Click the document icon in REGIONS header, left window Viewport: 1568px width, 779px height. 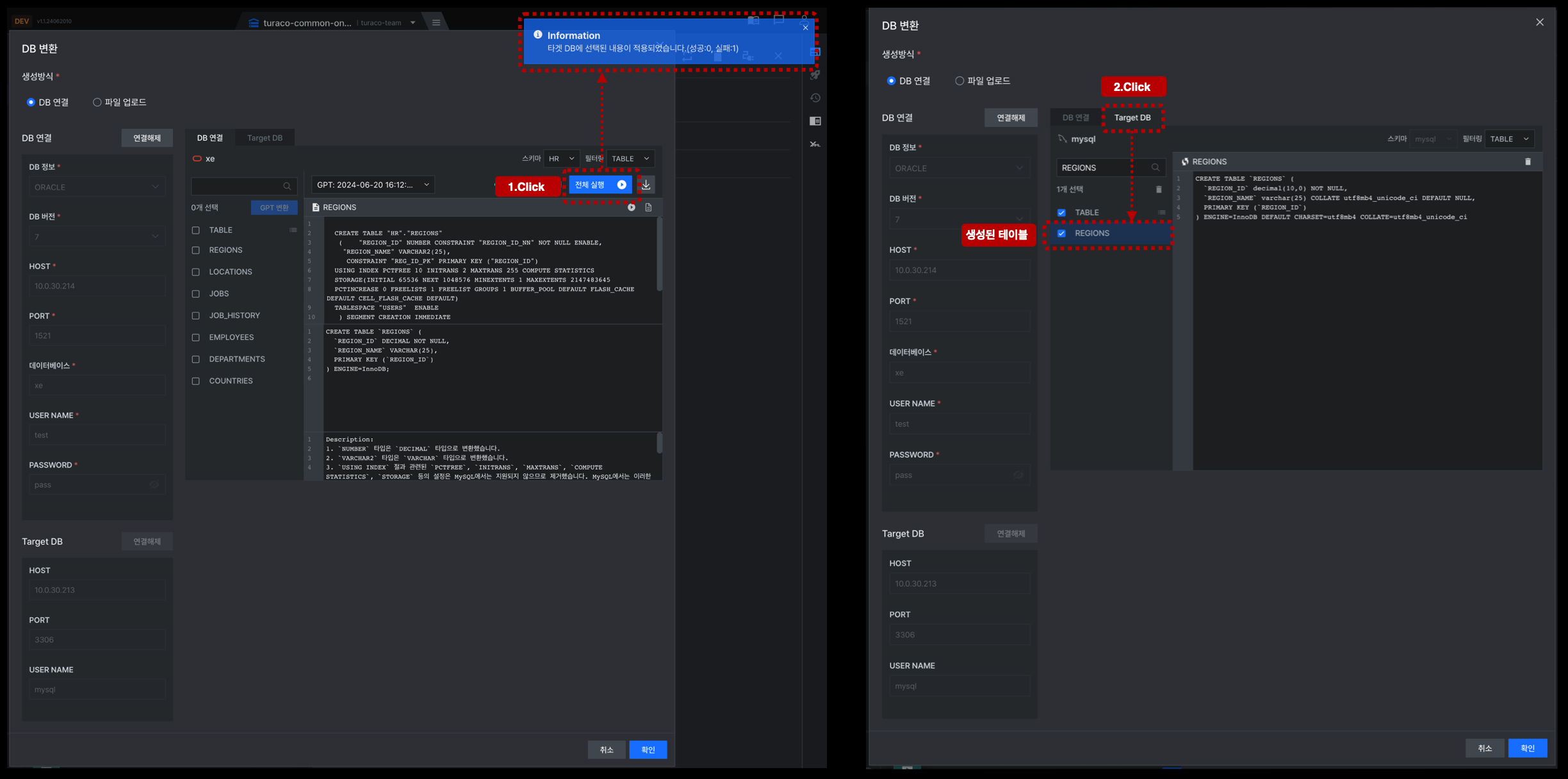649,208
